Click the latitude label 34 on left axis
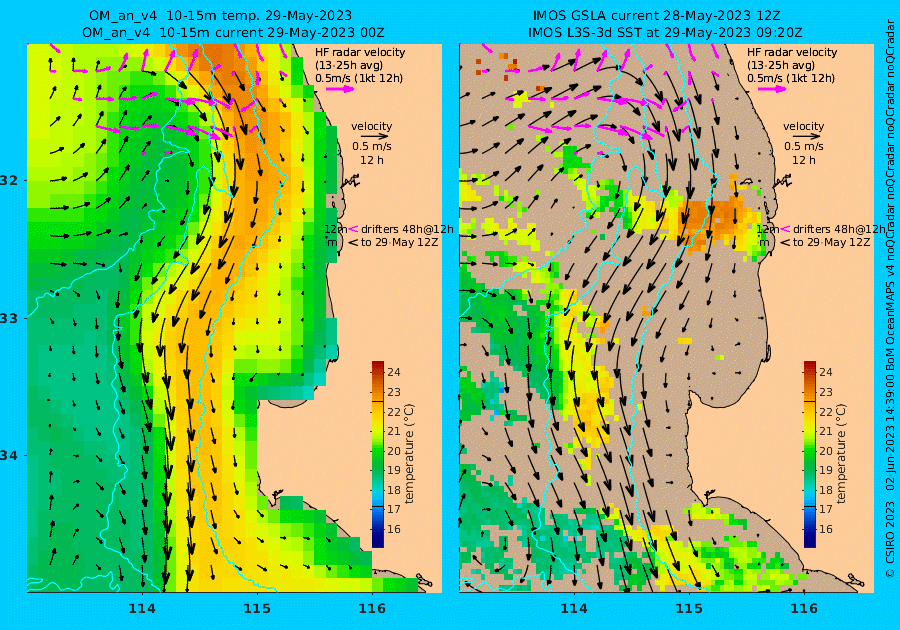 pyautogui.click(x=11, y=456)
